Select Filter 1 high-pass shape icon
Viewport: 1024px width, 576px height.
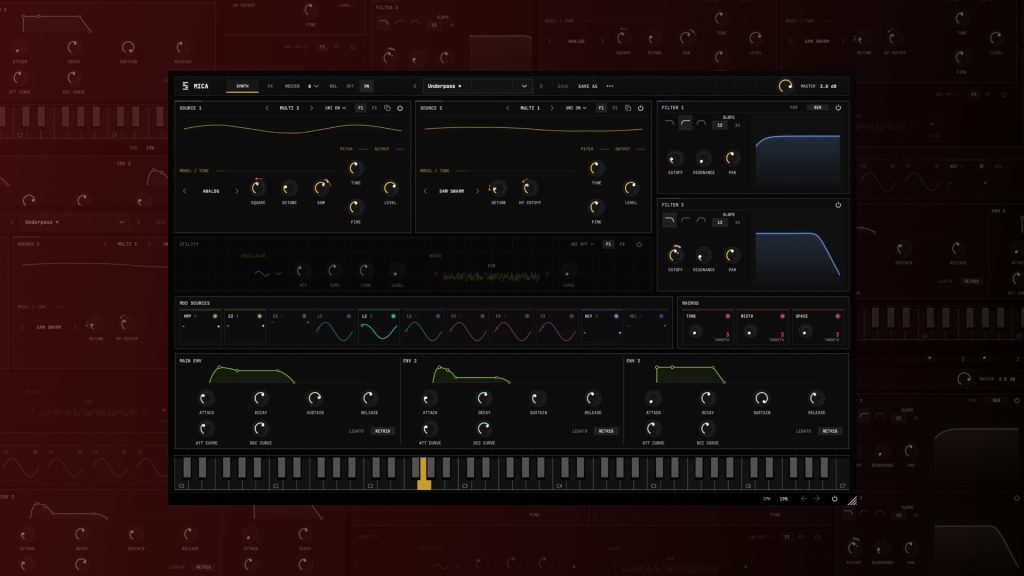coord(686,123)
